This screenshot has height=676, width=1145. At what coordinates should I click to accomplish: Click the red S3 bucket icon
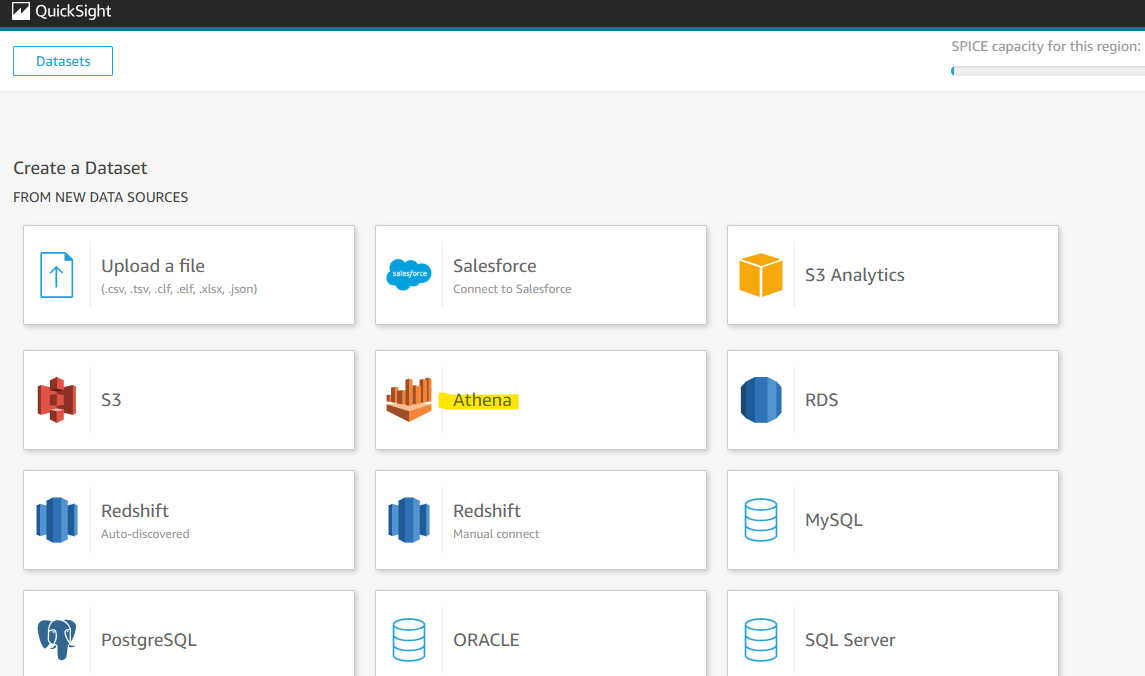[57, 400]
